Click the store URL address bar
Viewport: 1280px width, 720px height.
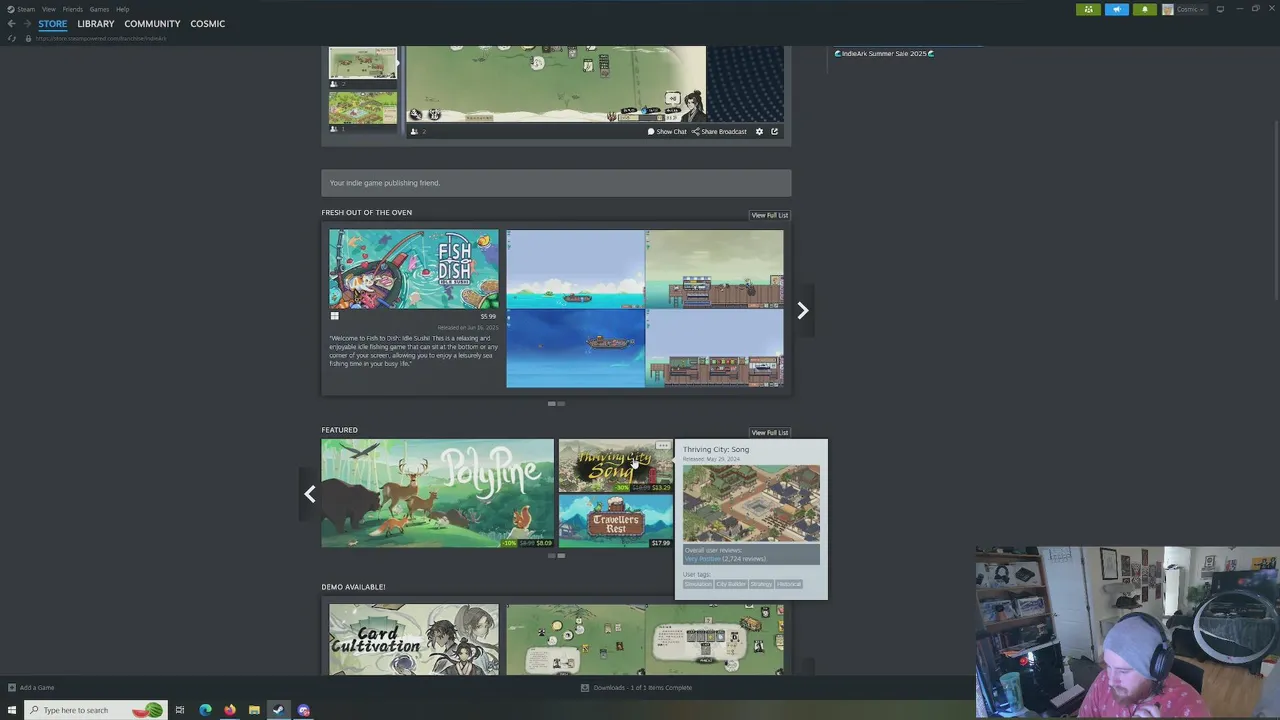tap(101, 38)
